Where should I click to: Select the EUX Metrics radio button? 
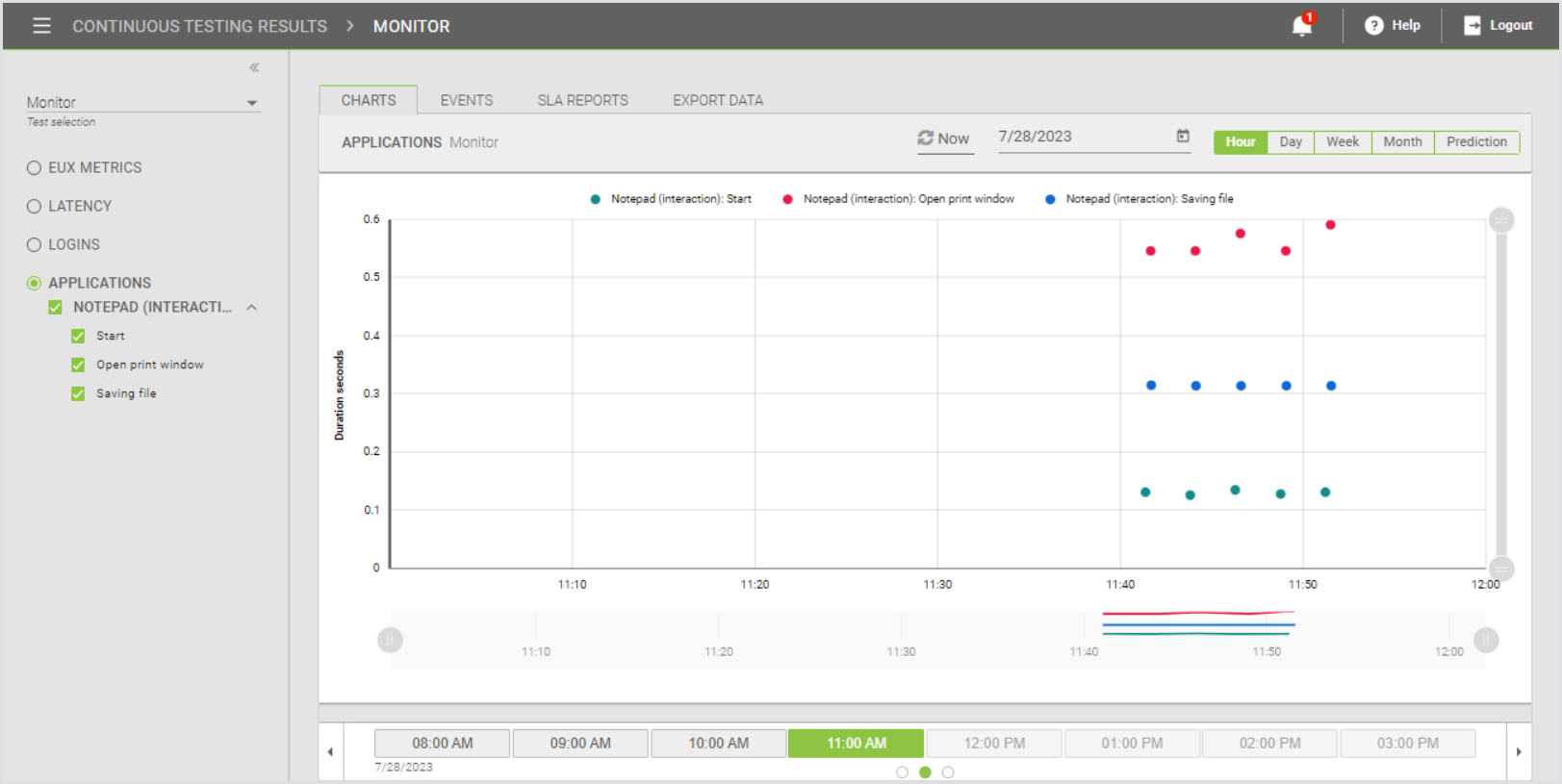click(35, 168)
